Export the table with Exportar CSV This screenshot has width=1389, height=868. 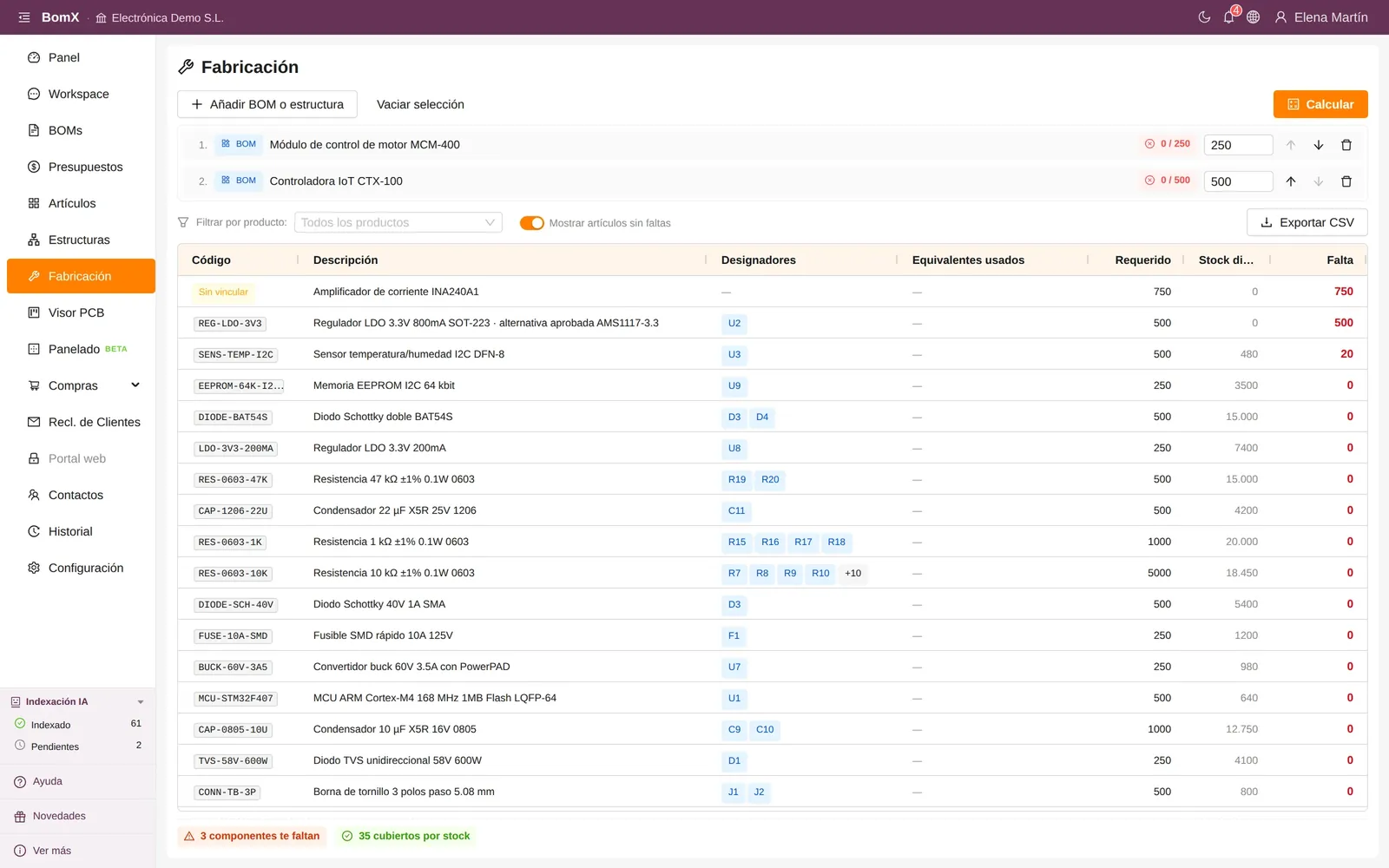(1307, 222)
